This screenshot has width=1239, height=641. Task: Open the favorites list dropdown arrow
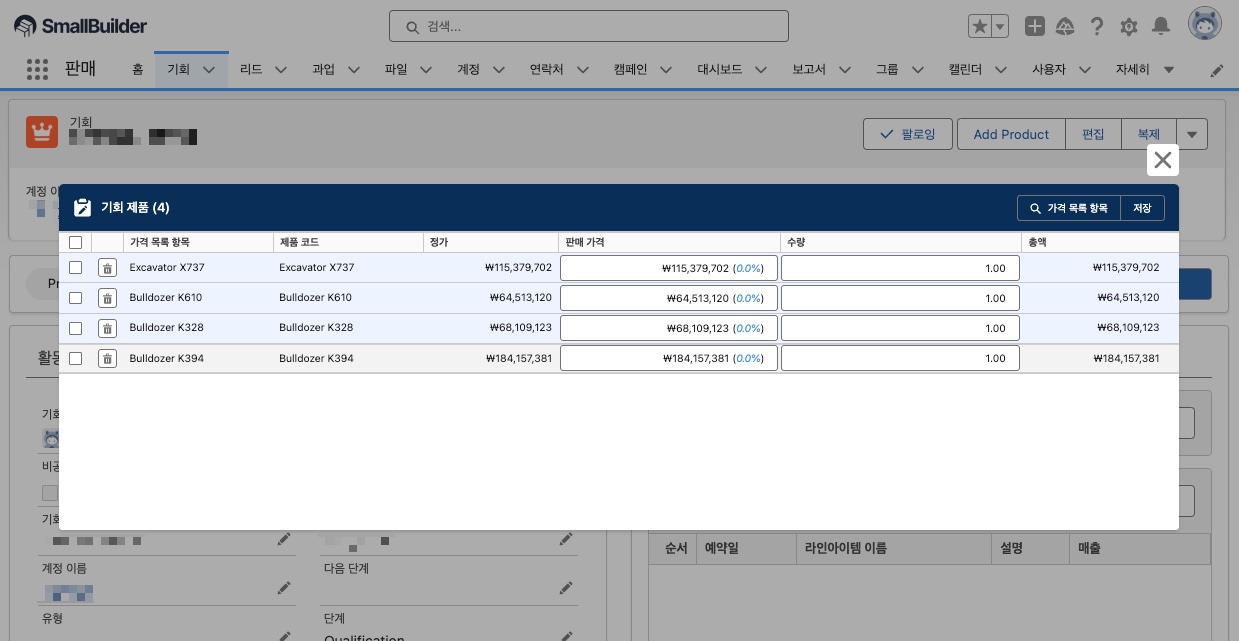click(999, 27)
